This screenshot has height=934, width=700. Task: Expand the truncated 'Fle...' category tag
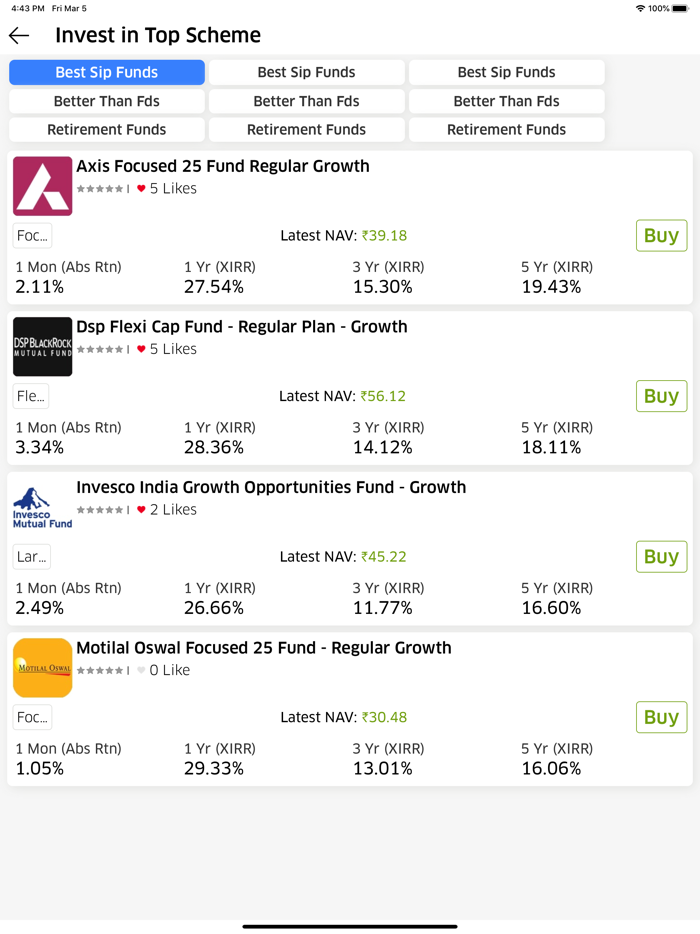pos(31,396)
